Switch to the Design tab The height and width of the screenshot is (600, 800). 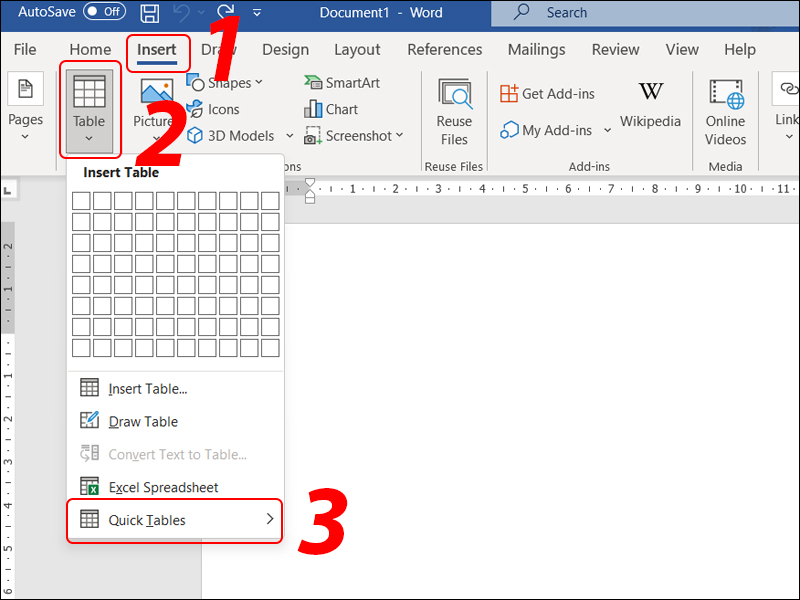coord(285,49)
